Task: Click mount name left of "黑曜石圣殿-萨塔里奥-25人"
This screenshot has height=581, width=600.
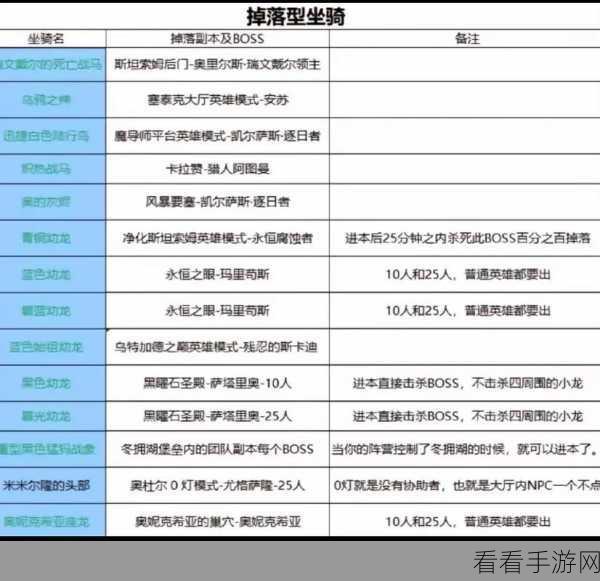Action: [x=46, y=416]
